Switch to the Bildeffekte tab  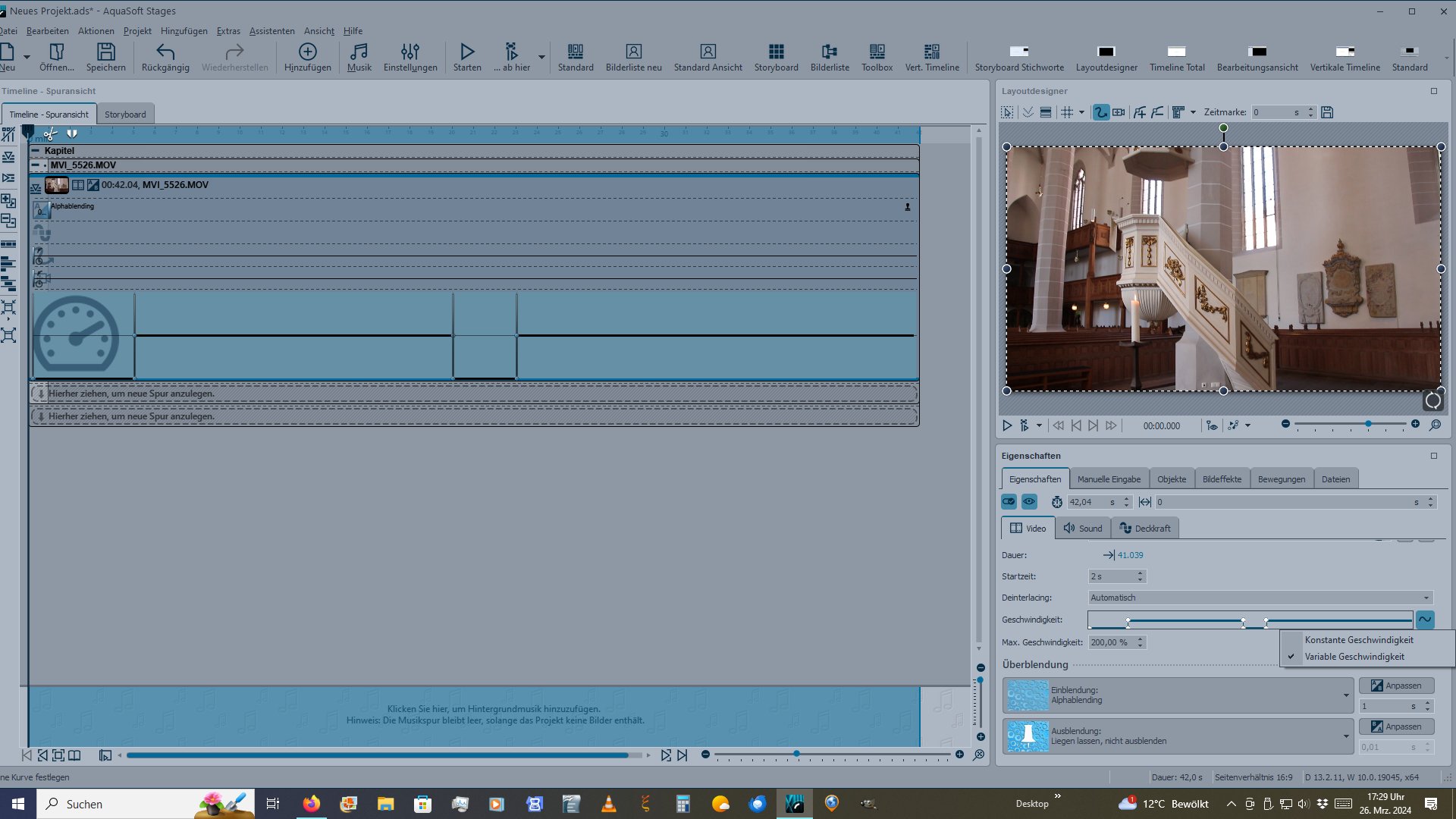coord(1222,479)
